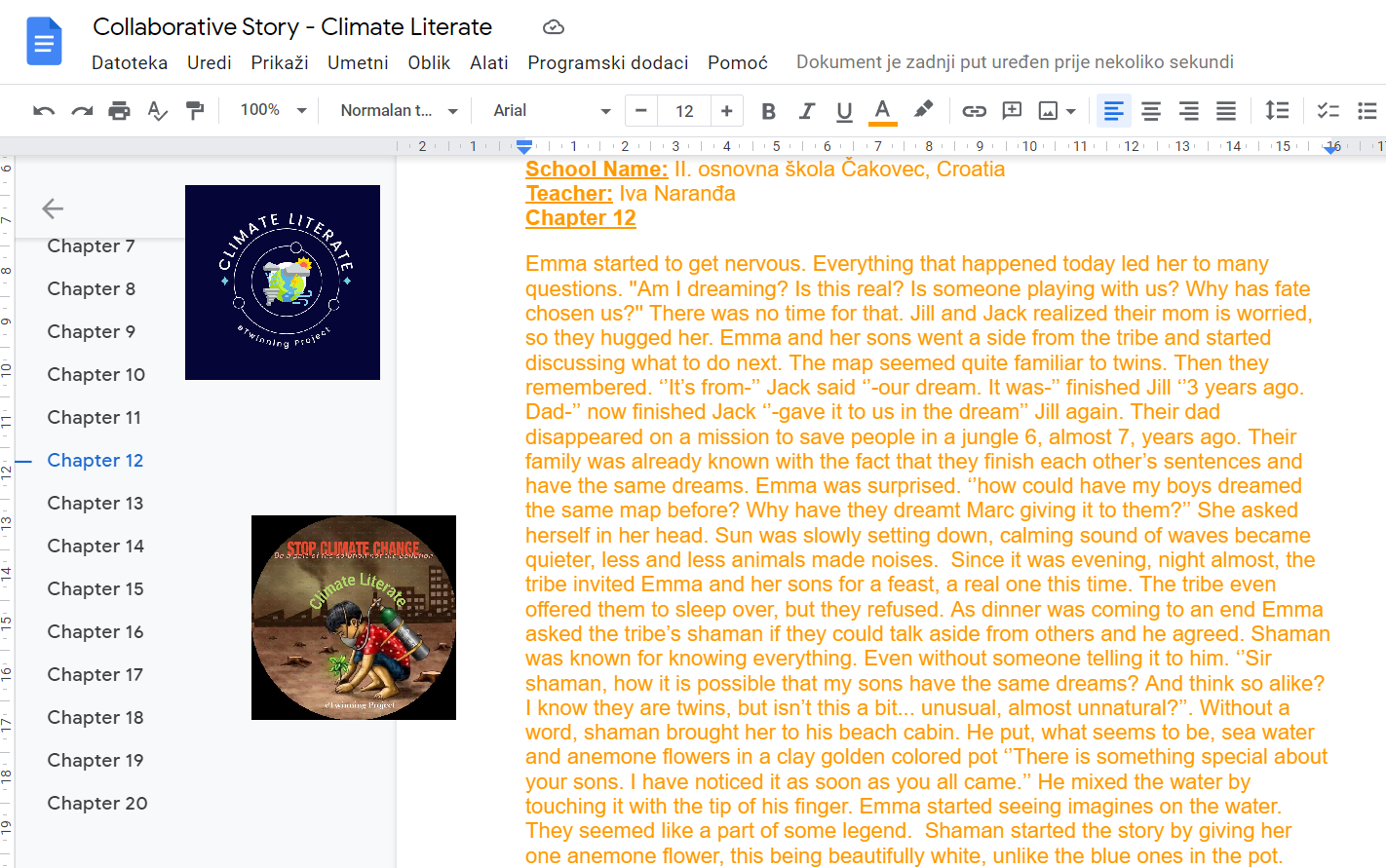Select the Stop Climate Change round image
The image size is (1386, 868).
point(354,618)
